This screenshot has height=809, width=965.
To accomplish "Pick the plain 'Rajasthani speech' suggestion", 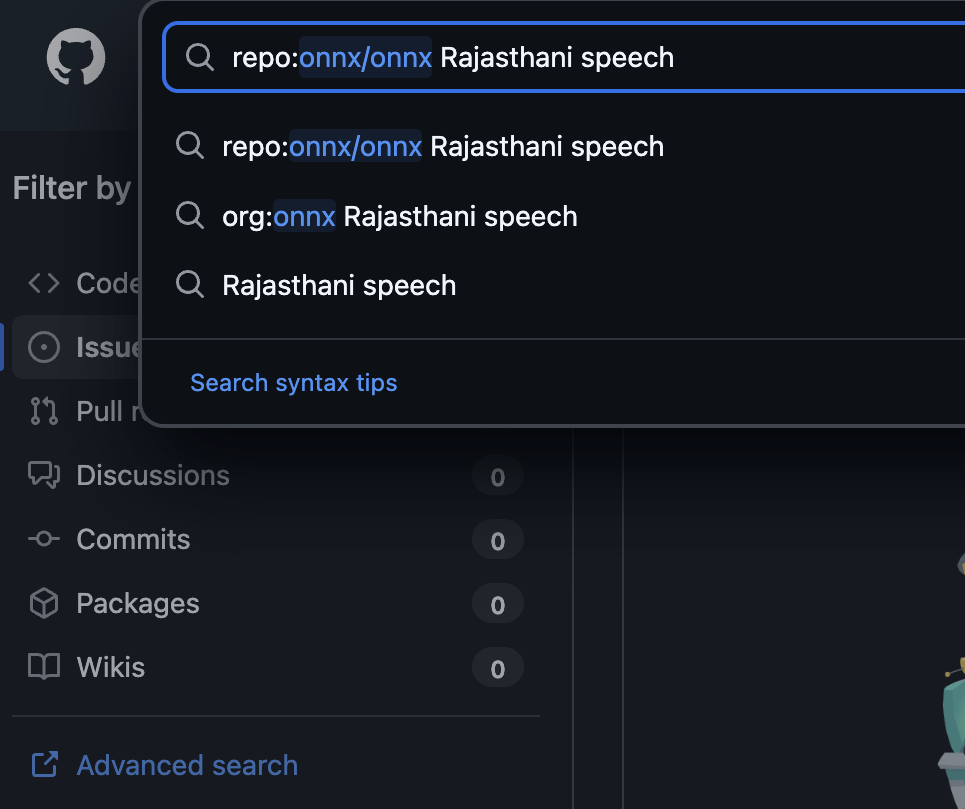I will point(339,285).
